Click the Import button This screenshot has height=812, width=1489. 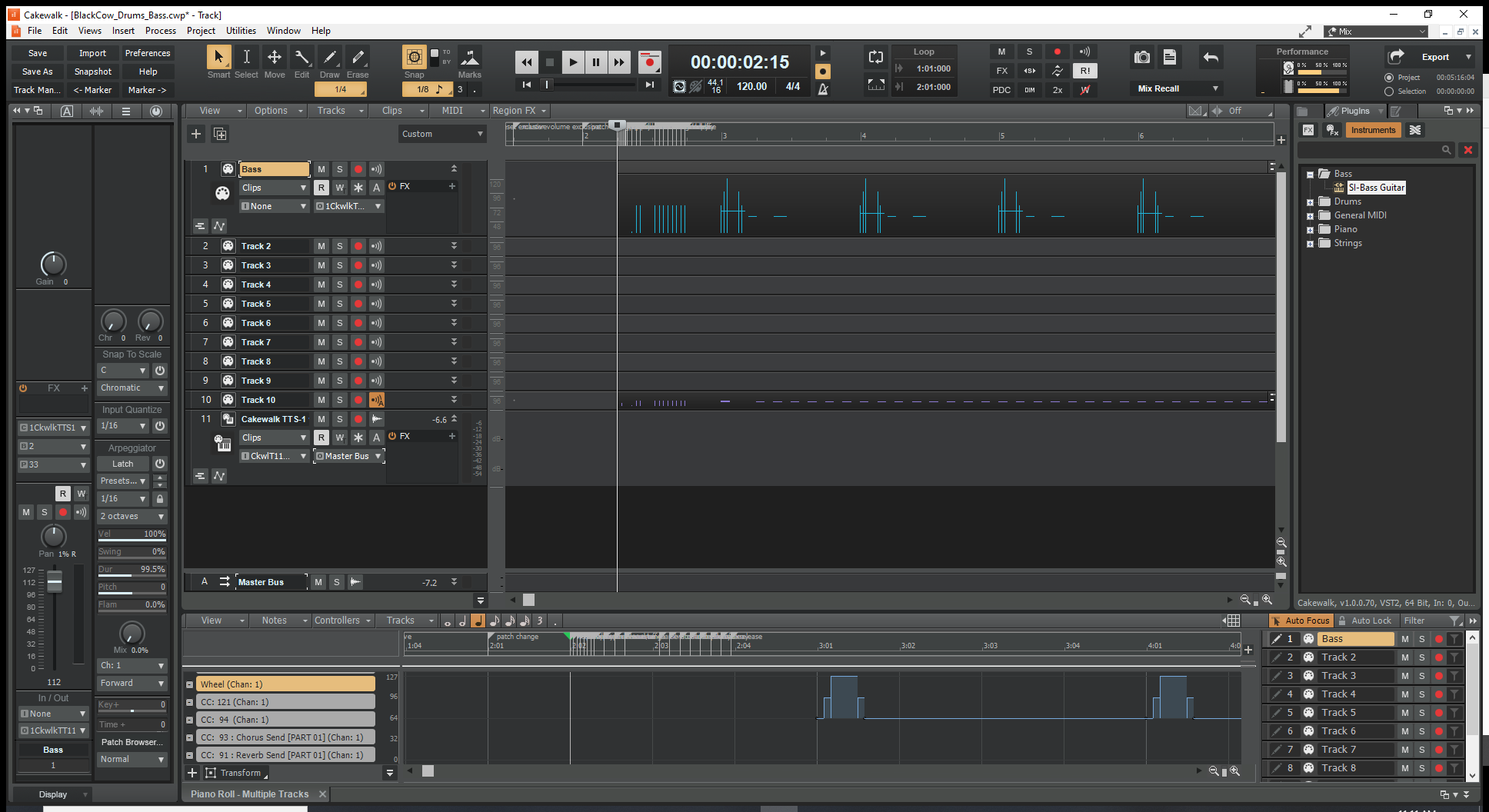tap(92, 53)
